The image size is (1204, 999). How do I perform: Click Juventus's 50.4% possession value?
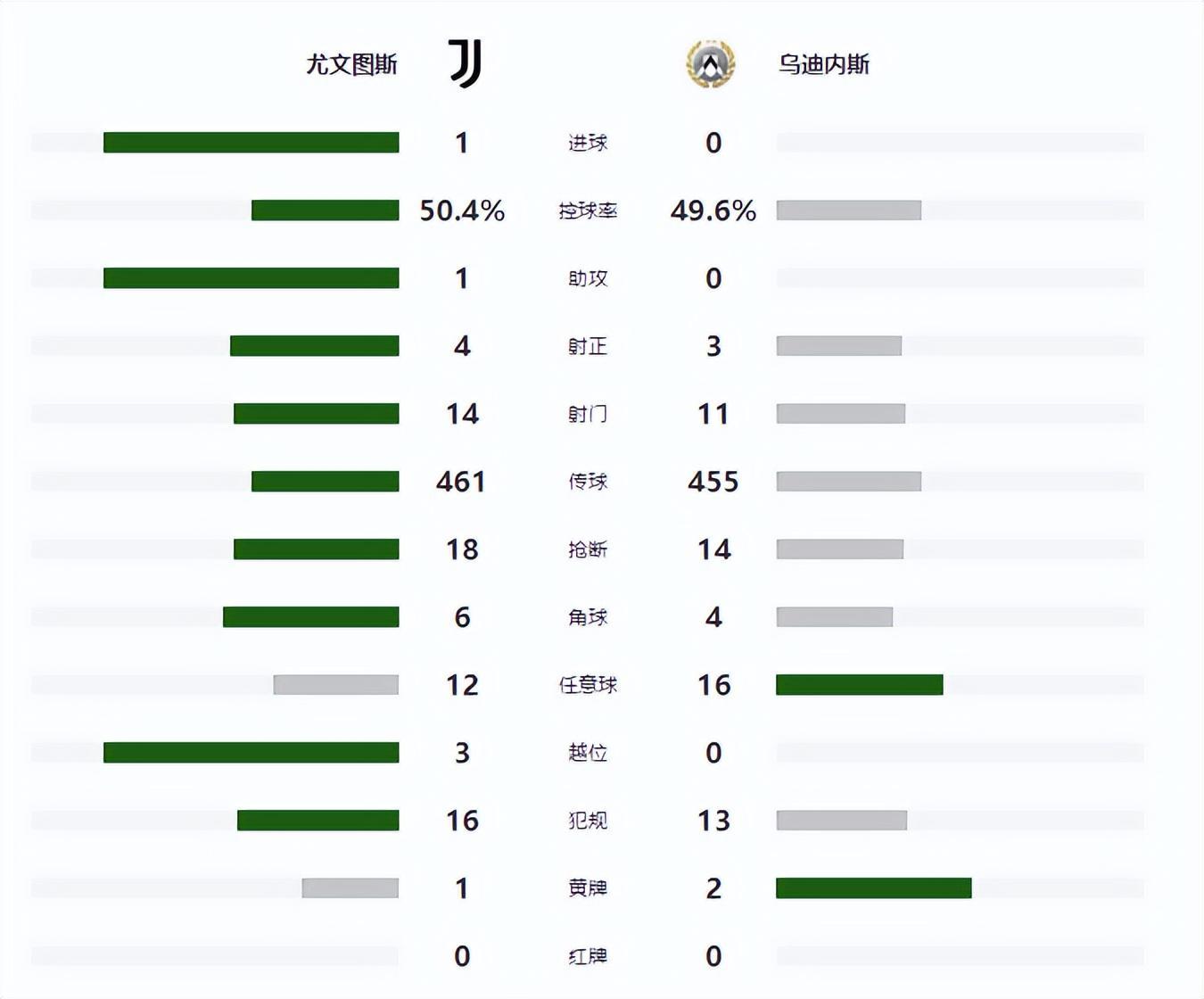(462, 211)
